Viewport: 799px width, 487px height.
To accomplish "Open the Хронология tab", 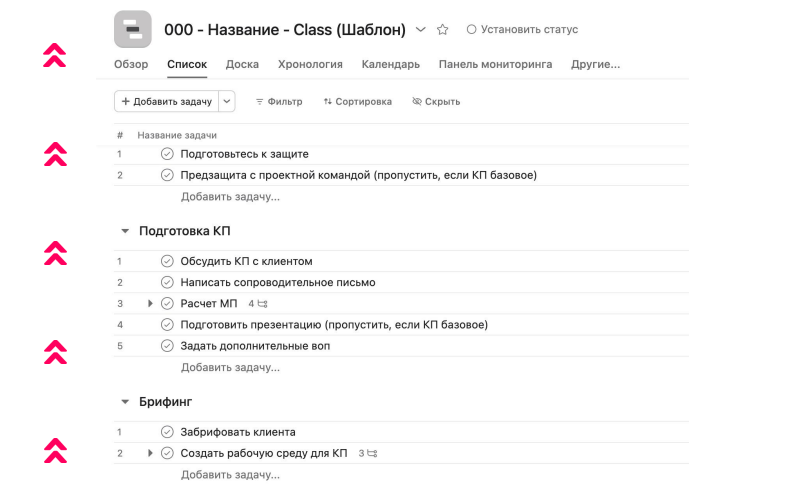I will point(310,64).
